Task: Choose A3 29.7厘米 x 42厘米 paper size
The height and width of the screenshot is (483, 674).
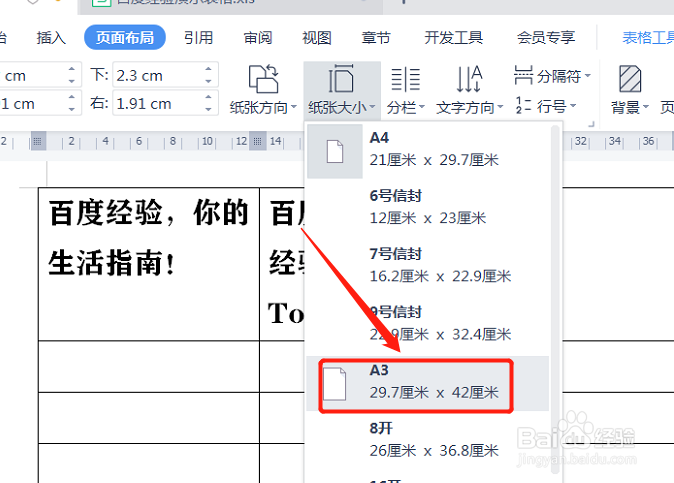Action: [428, 384]
